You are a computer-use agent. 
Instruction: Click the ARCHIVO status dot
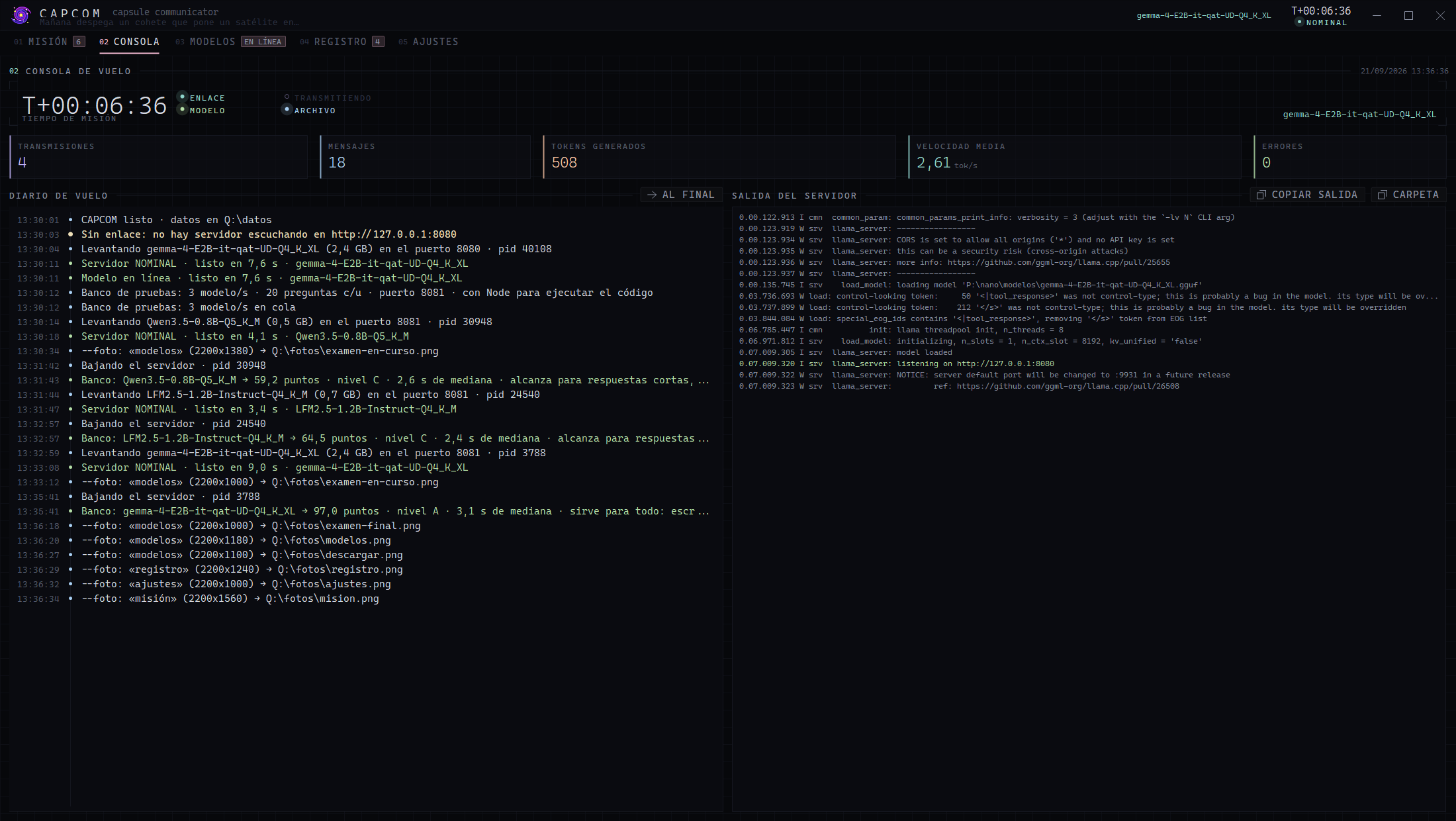[x=287, y=109]
